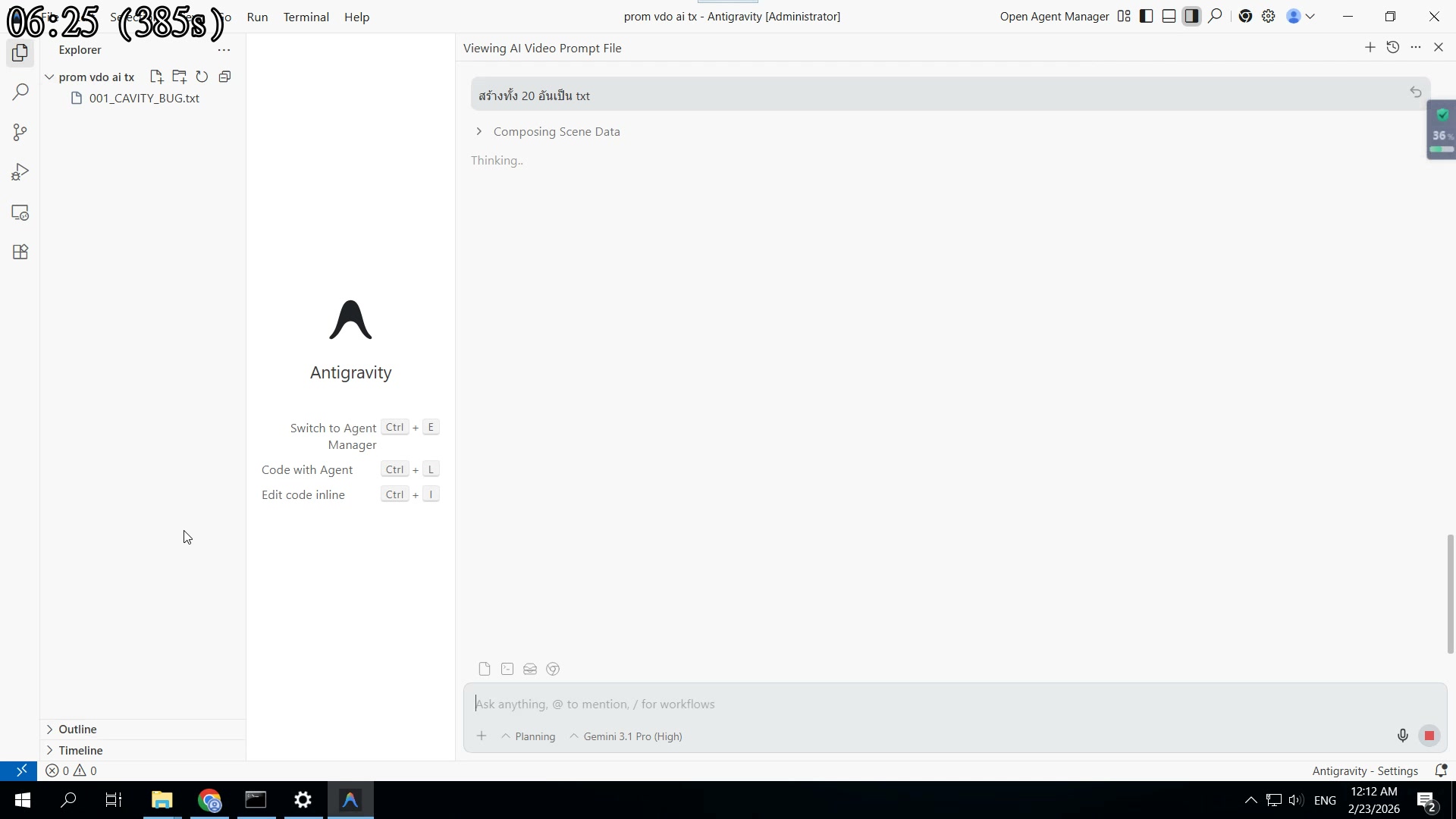This screenshot has height=819, width=1456.
Task: Click New File icon in Explorer
Action: click(x=156, y=77)
